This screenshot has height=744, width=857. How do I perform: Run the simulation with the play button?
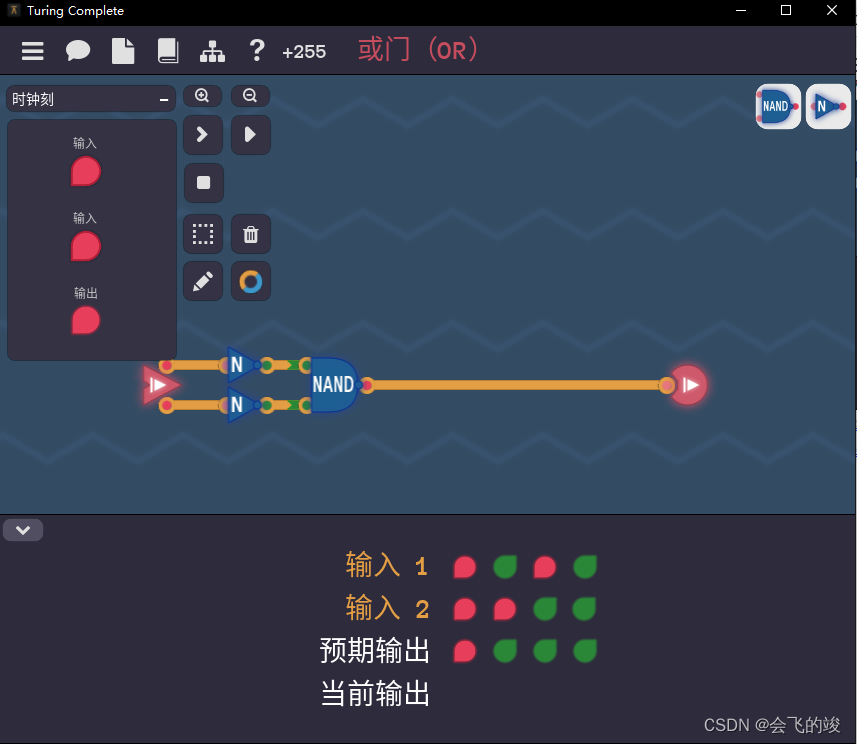(251, 134)
